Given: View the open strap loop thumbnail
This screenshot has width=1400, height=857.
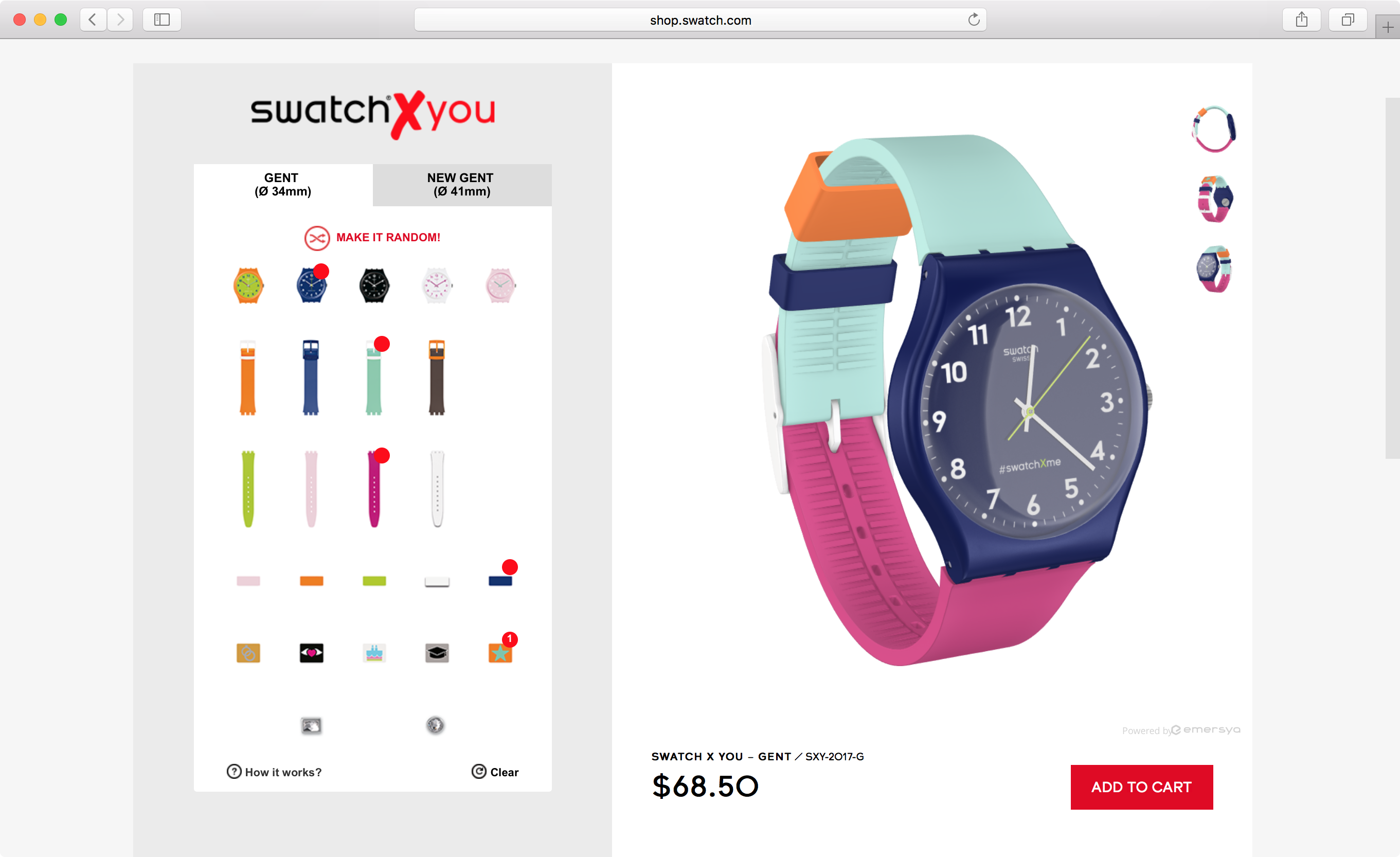Looking at the screenshot, I should (x=1214, y=130).
